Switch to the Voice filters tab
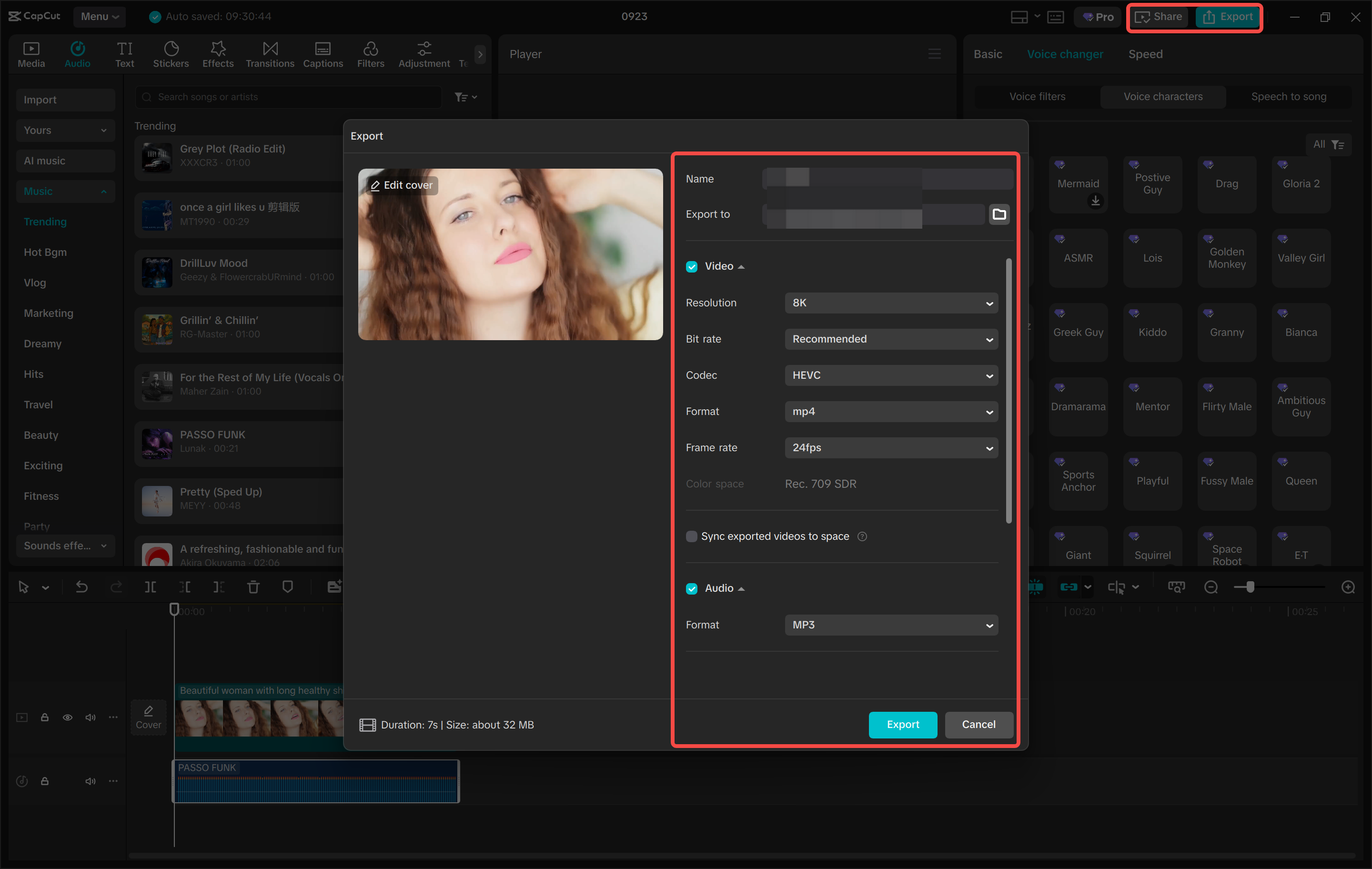The width and height of the screenshot is (1372, 869). pyautogui.click(x=1037, y=96)
